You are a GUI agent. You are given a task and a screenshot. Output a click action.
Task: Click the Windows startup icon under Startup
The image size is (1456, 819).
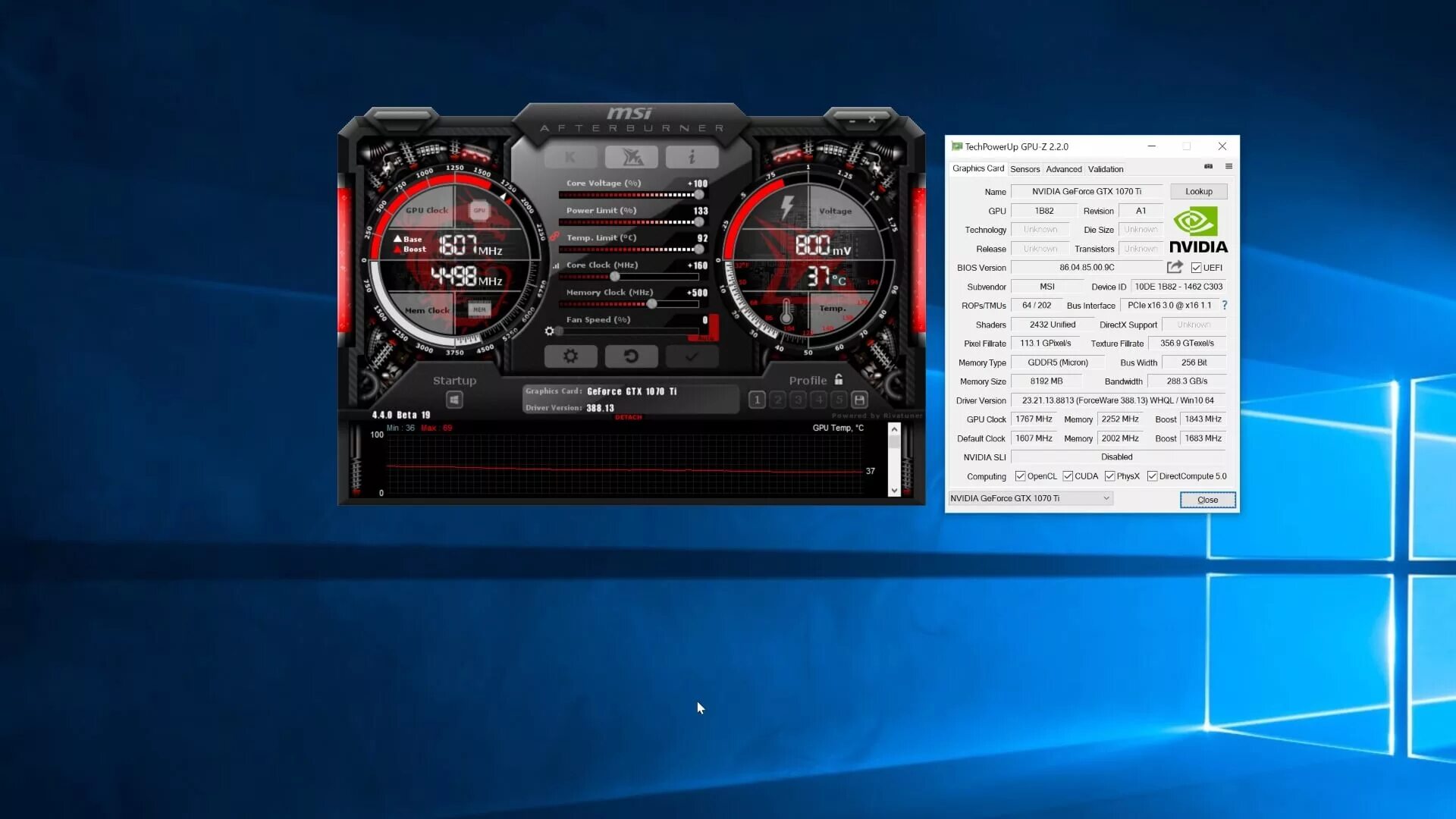click(x=454, y=400)
